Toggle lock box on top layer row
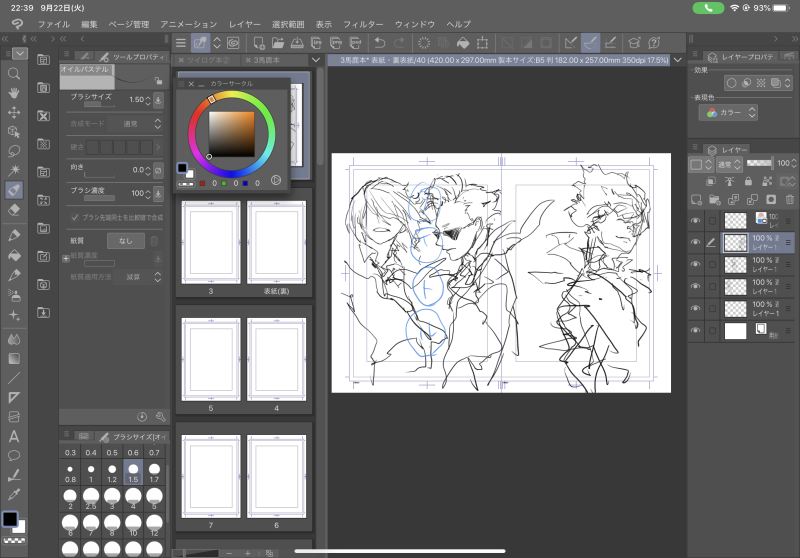800x558 pixels. tap(712, 220)
